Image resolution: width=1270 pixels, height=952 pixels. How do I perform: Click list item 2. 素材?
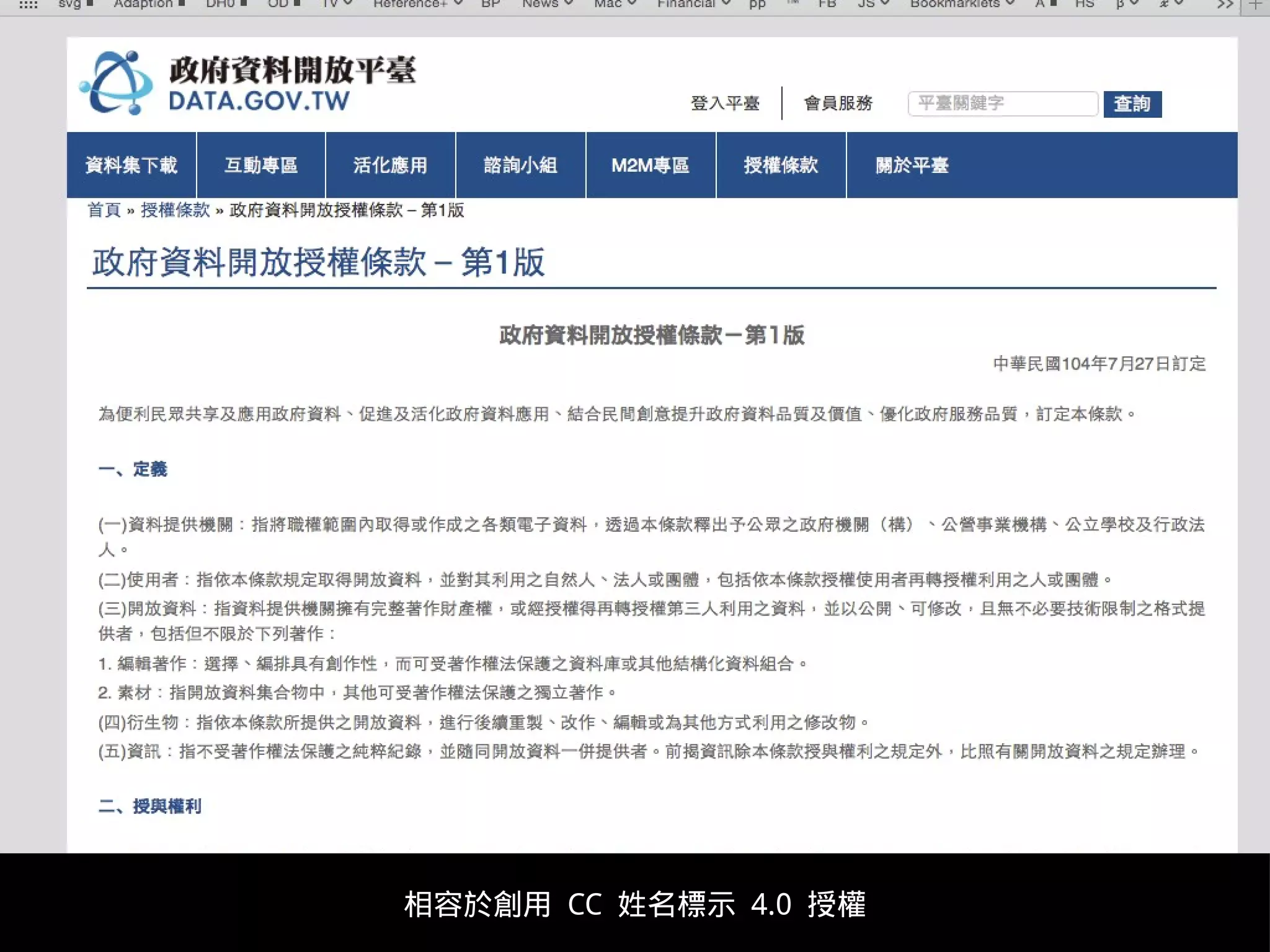click(357, 692)
